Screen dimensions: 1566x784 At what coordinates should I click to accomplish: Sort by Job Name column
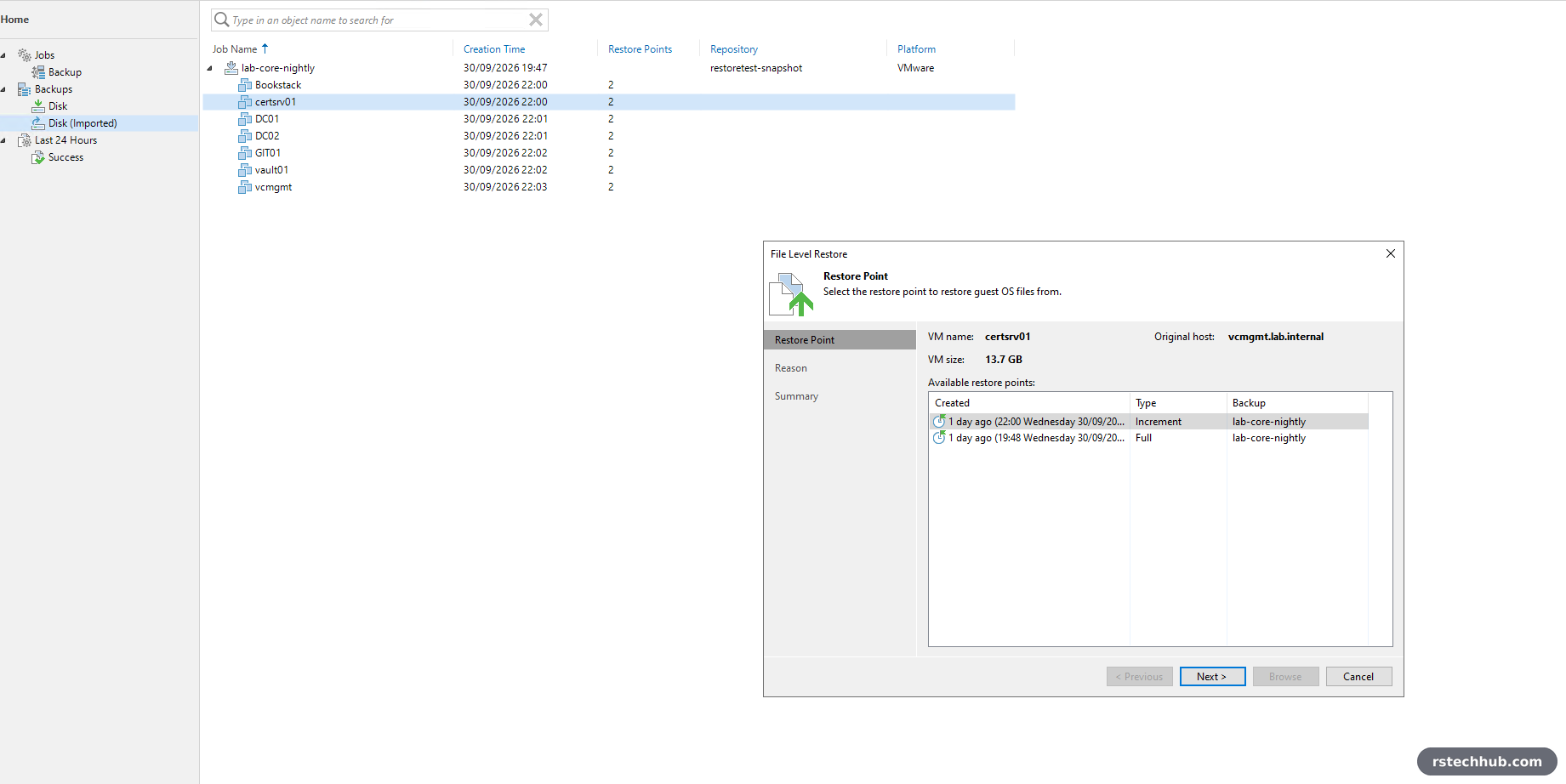coord(235,49)
